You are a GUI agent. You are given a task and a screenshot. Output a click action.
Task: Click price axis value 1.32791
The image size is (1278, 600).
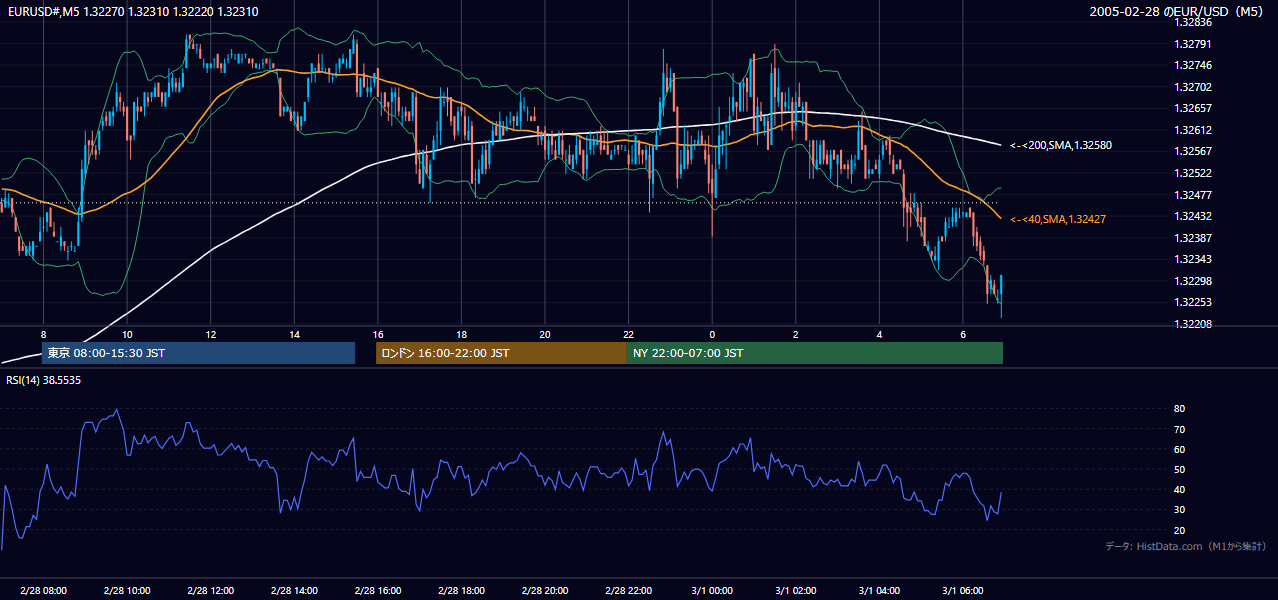click(x=1193, y=44)
